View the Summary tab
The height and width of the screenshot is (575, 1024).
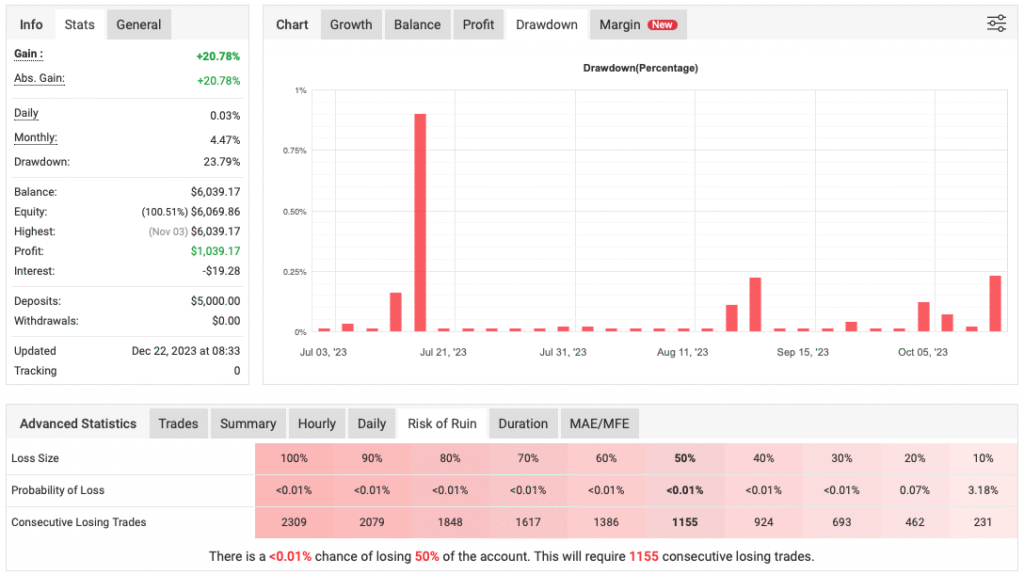[248, 424]
